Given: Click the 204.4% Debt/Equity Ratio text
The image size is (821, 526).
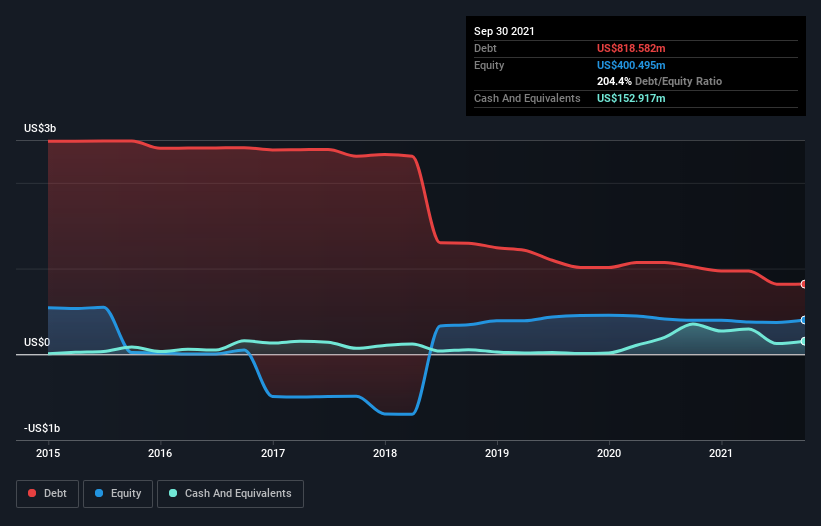Looking at the screenshot, I should click(x=659, y=82).
